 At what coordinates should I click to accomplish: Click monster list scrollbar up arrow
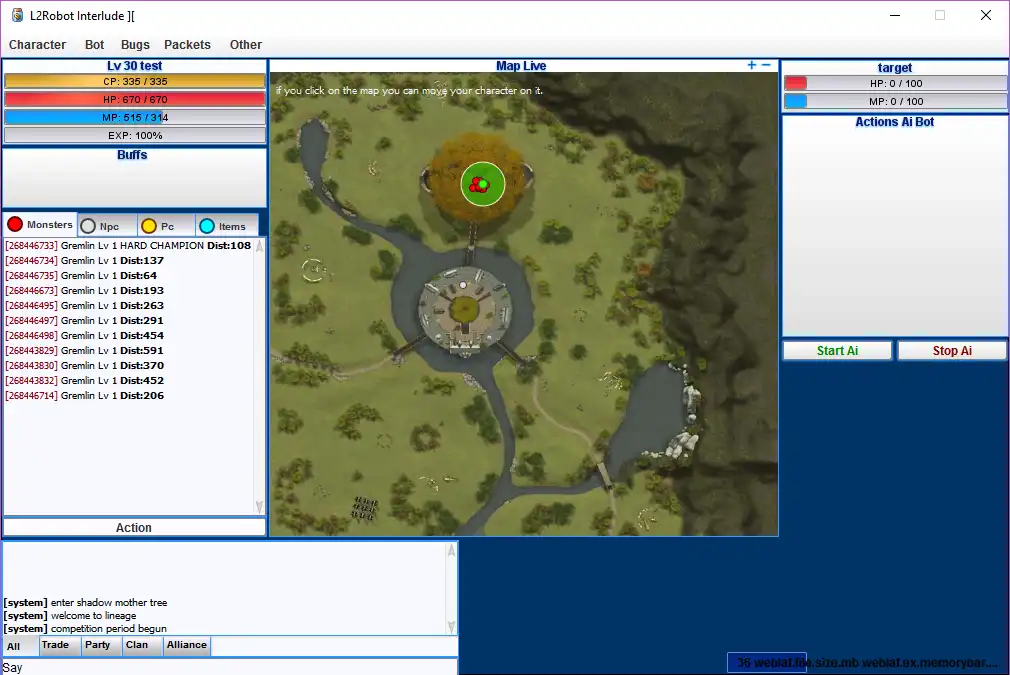click(260, 246)
